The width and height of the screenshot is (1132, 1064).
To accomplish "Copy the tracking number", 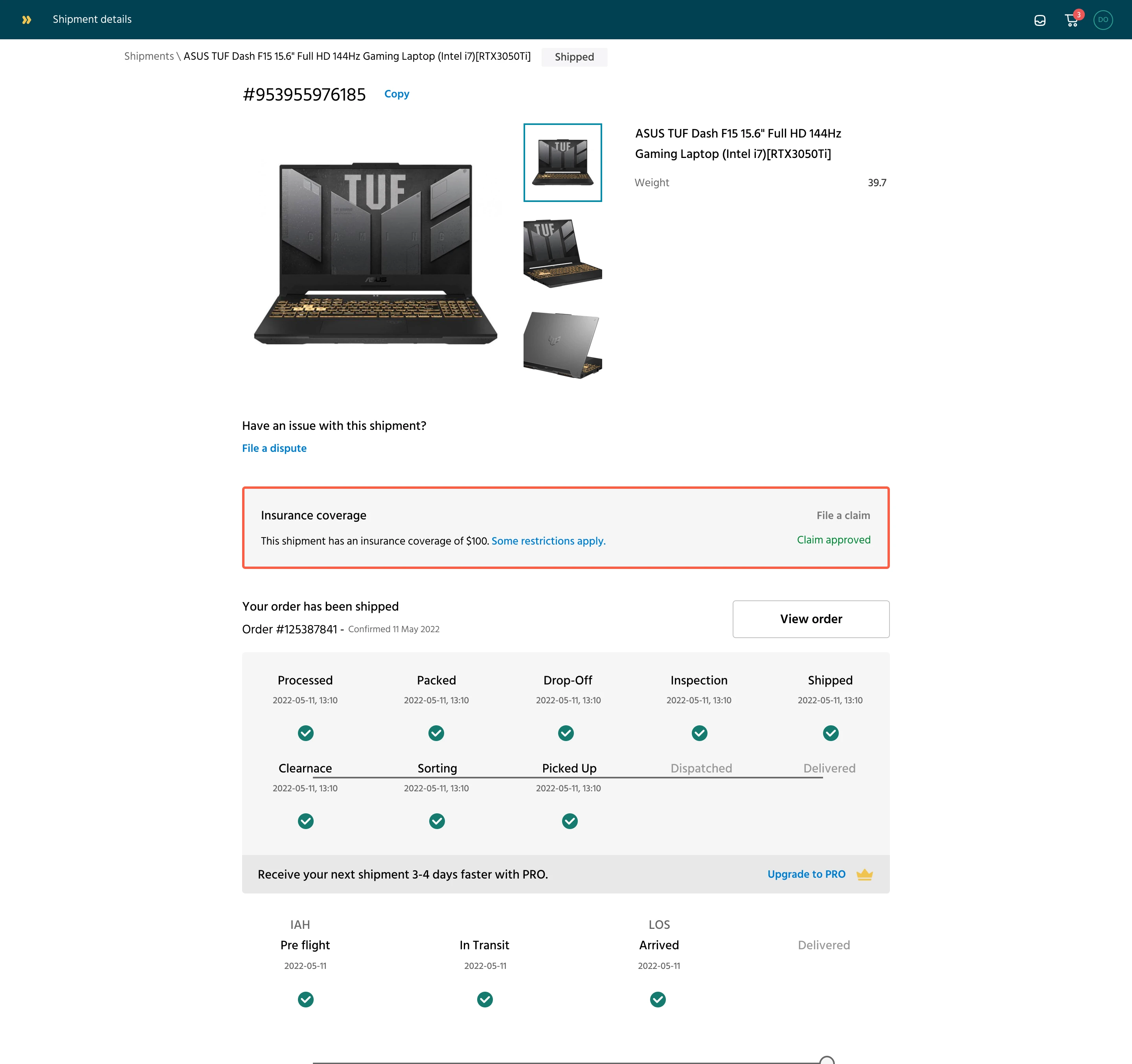I will 396,94.
